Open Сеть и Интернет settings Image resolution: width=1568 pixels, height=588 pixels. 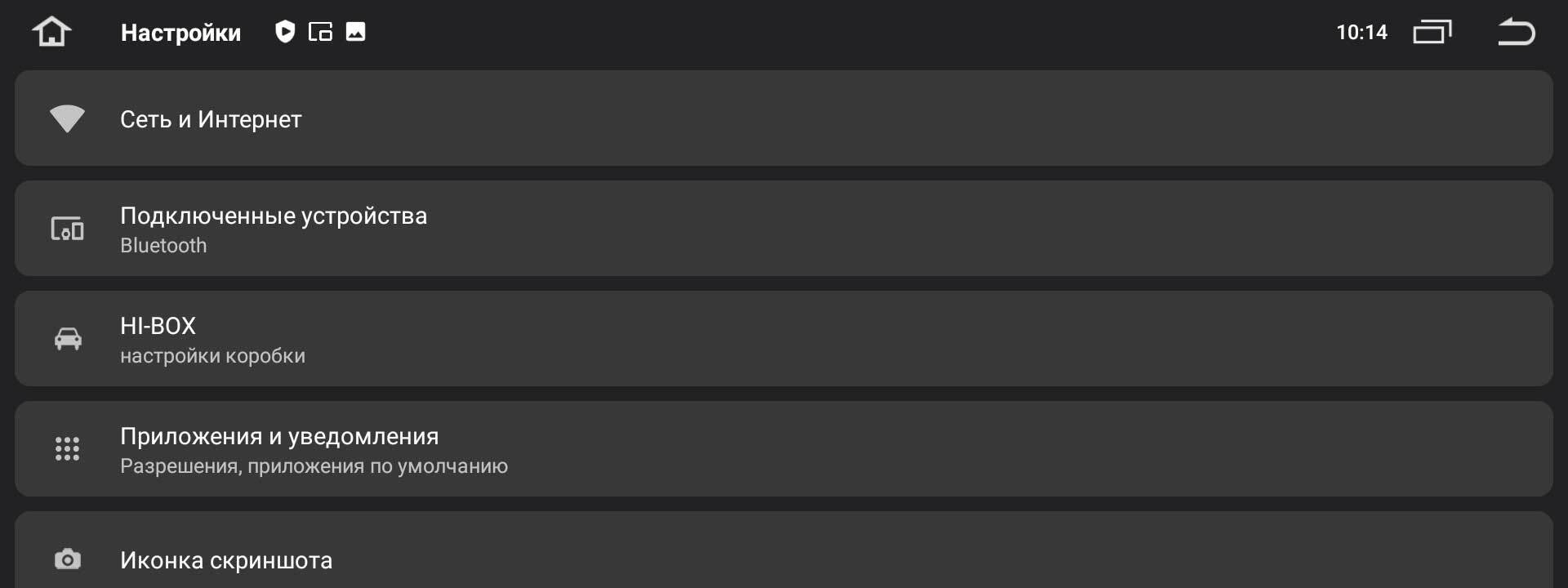tap(784, 118)
